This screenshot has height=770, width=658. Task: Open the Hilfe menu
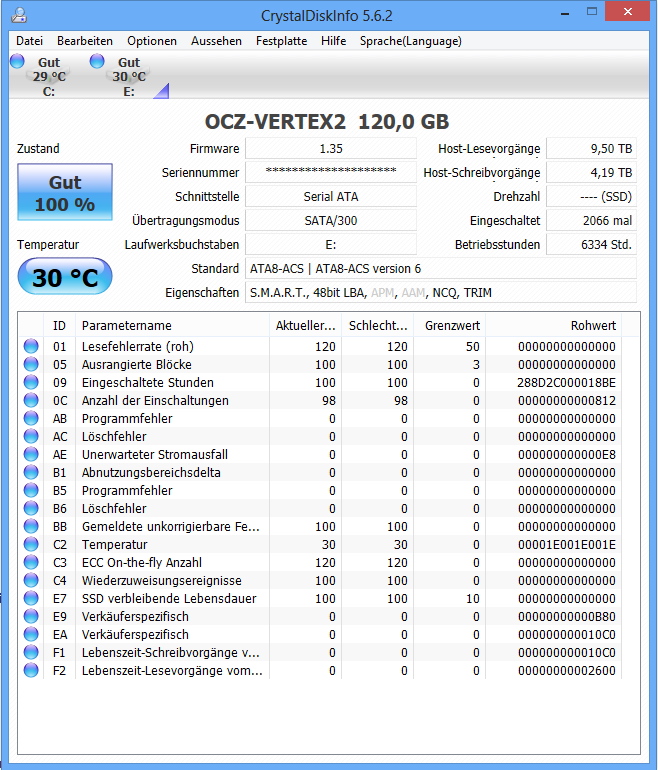[x=333, y=41]
